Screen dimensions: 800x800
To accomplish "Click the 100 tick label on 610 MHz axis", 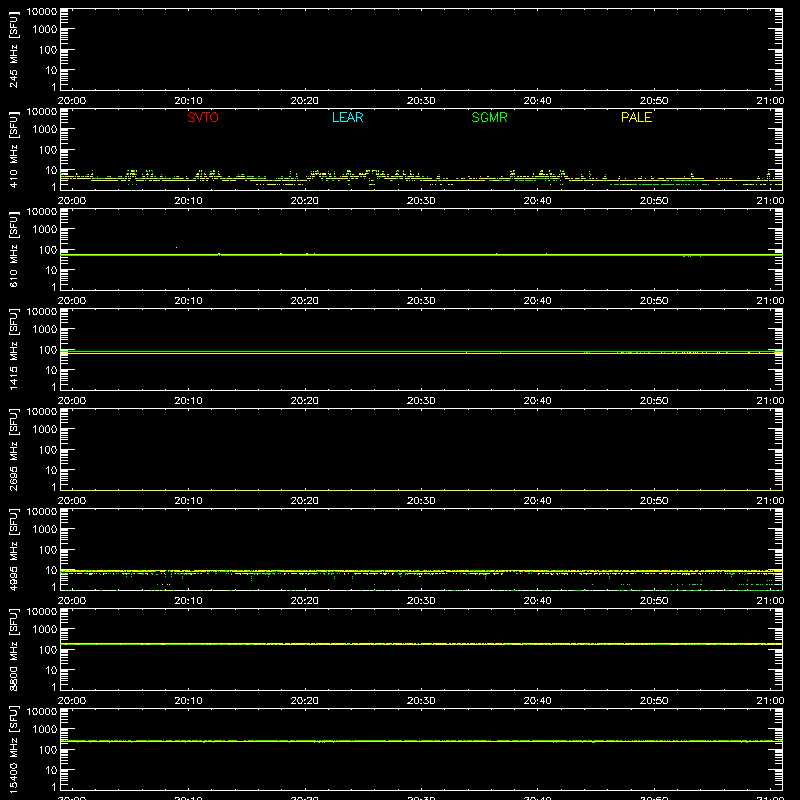I will (x=48, y=250).
